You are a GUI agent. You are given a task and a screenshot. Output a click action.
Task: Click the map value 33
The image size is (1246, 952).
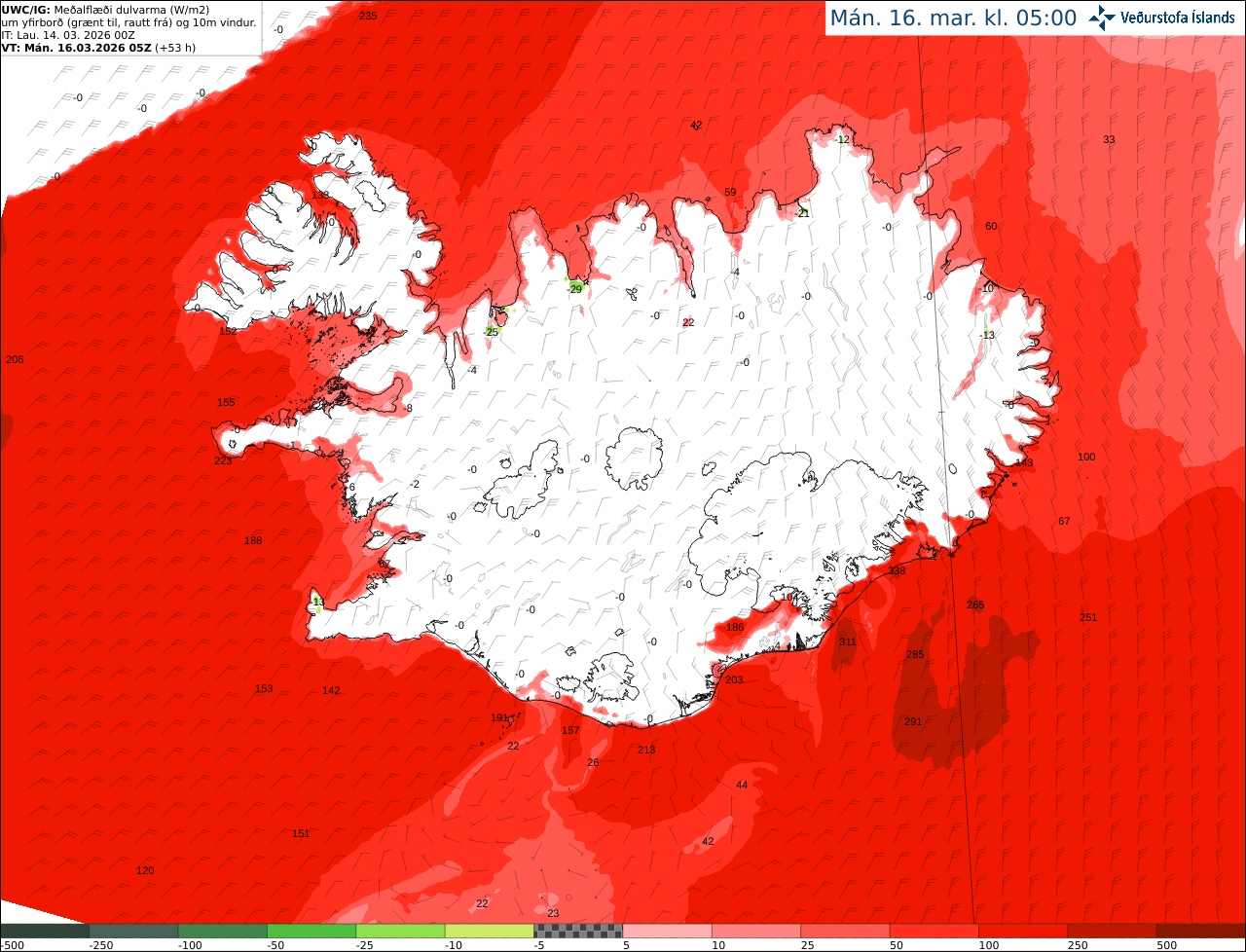[x=1109, y=140]
